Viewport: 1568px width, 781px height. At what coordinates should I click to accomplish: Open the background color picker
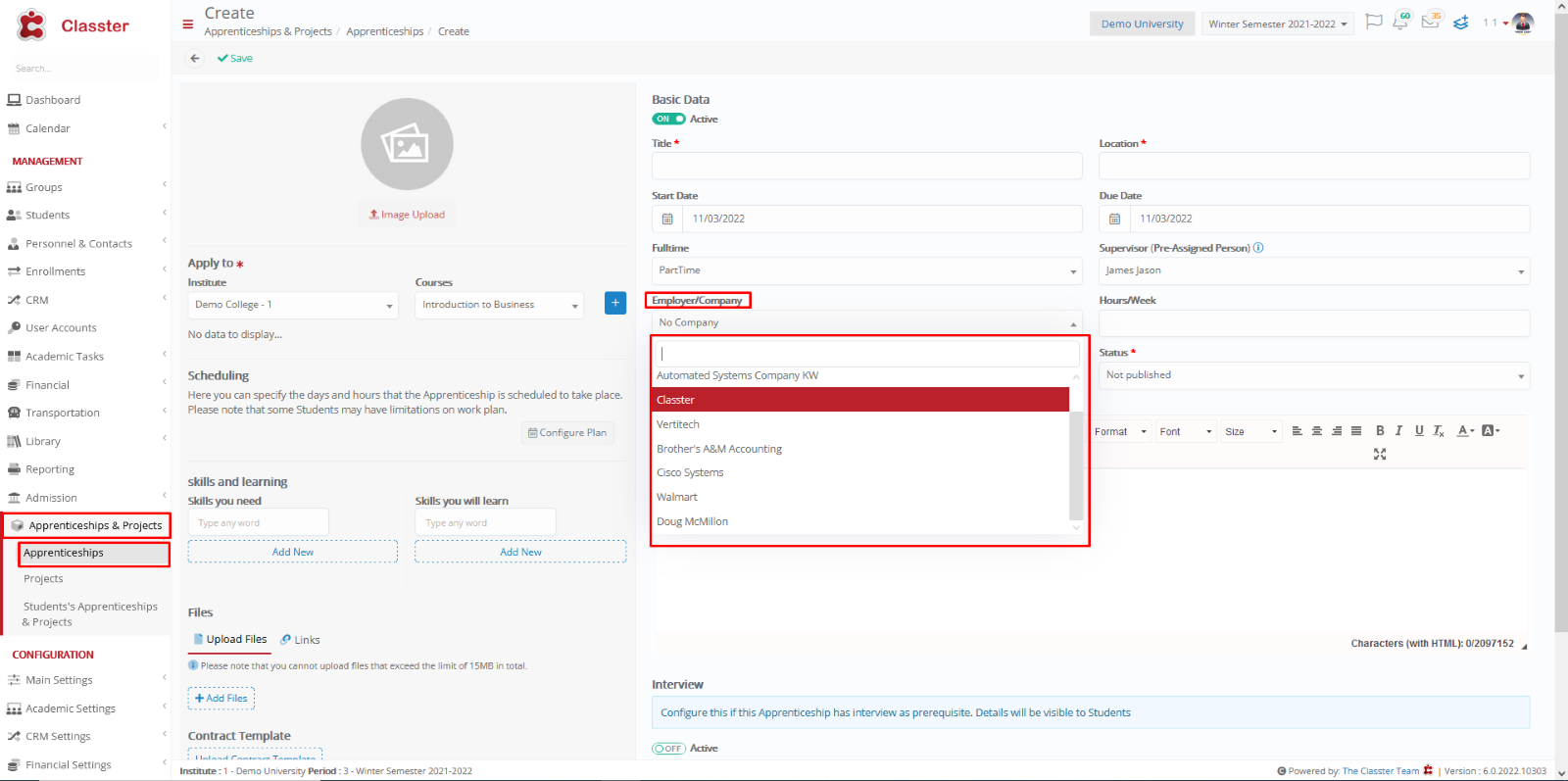pos(1491,431)
